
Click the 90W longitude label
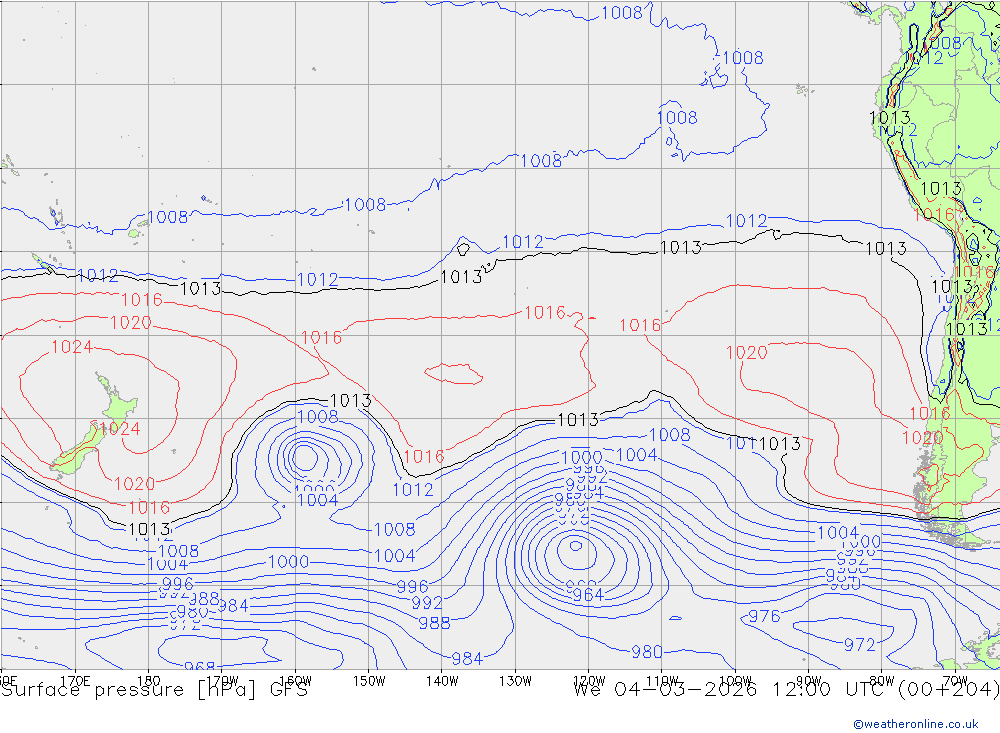point(809,681)
